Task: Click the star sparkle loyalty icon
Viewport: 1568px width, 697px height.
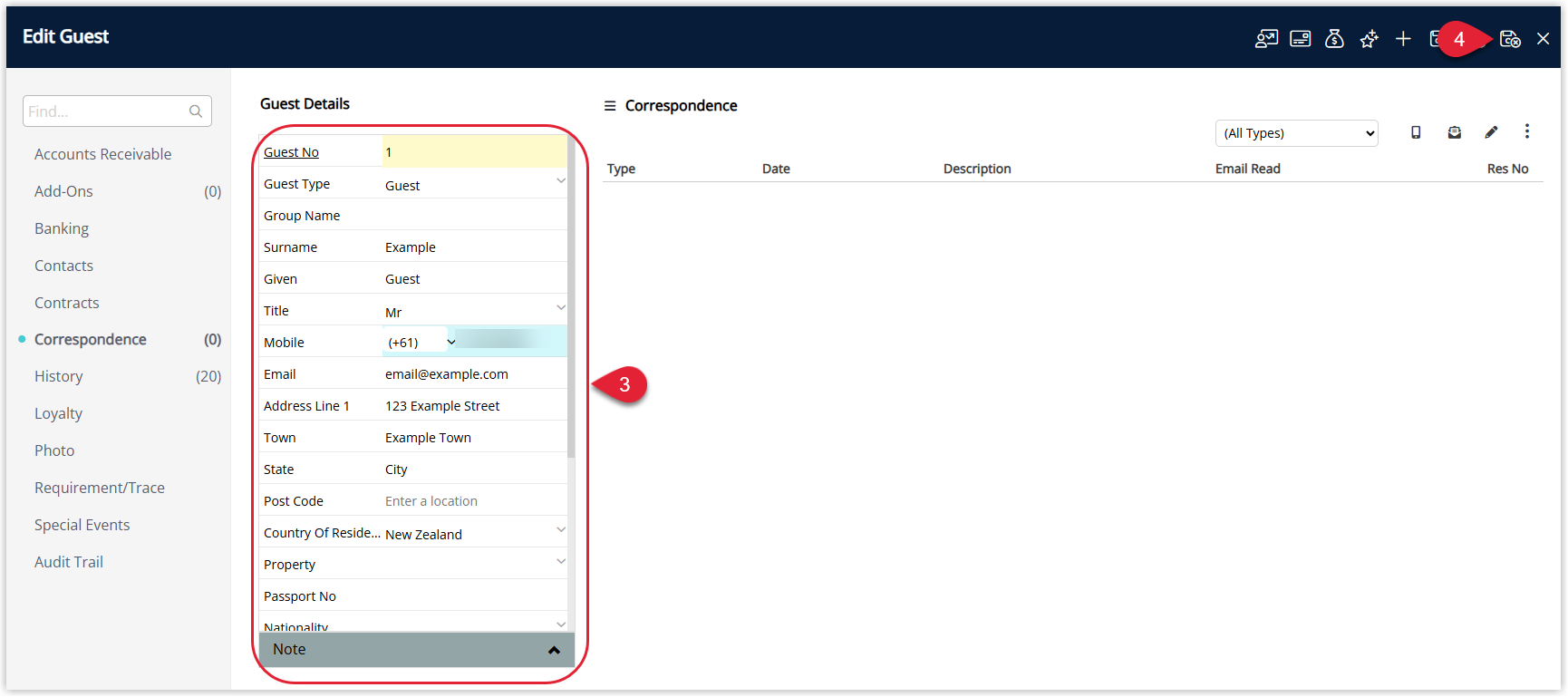Action: (1369, 39)
